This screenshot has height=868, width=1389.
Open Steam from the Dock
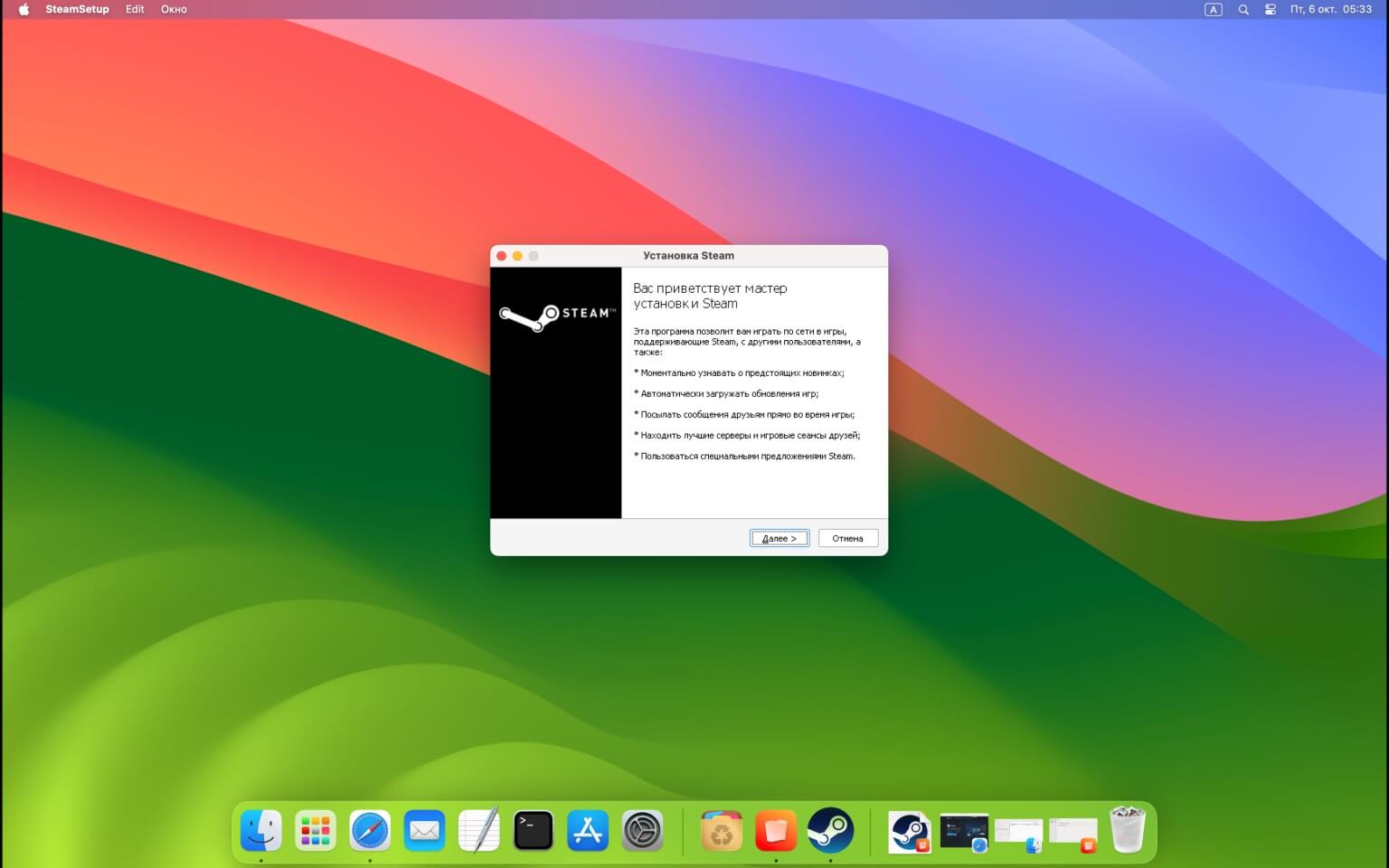coord(829,830)
